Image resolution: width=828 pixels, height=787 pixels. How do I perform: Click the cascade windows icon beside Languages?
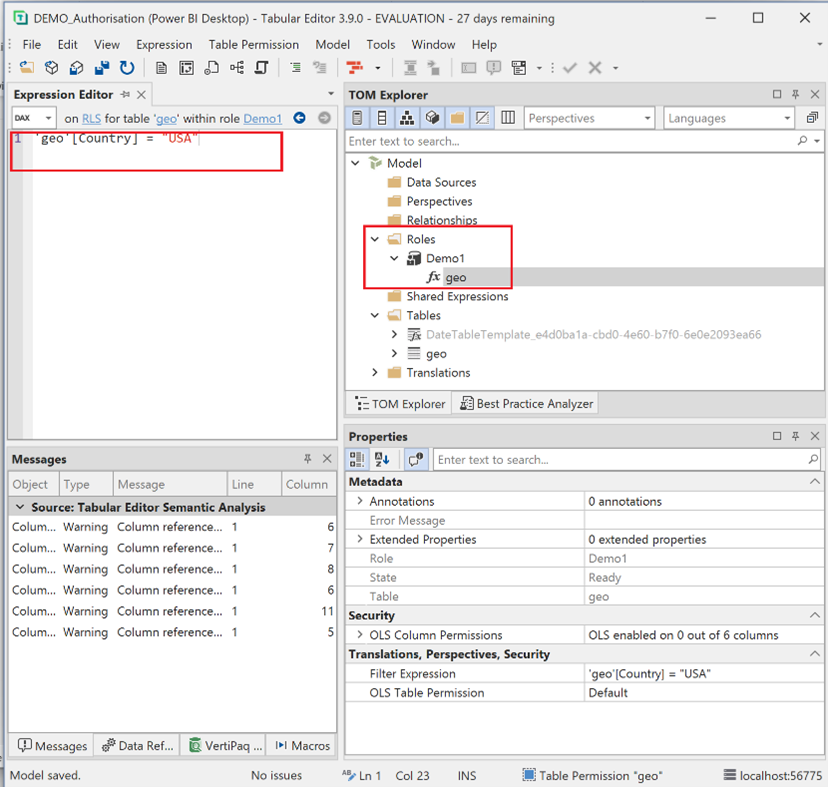click(x=812, y=118)
